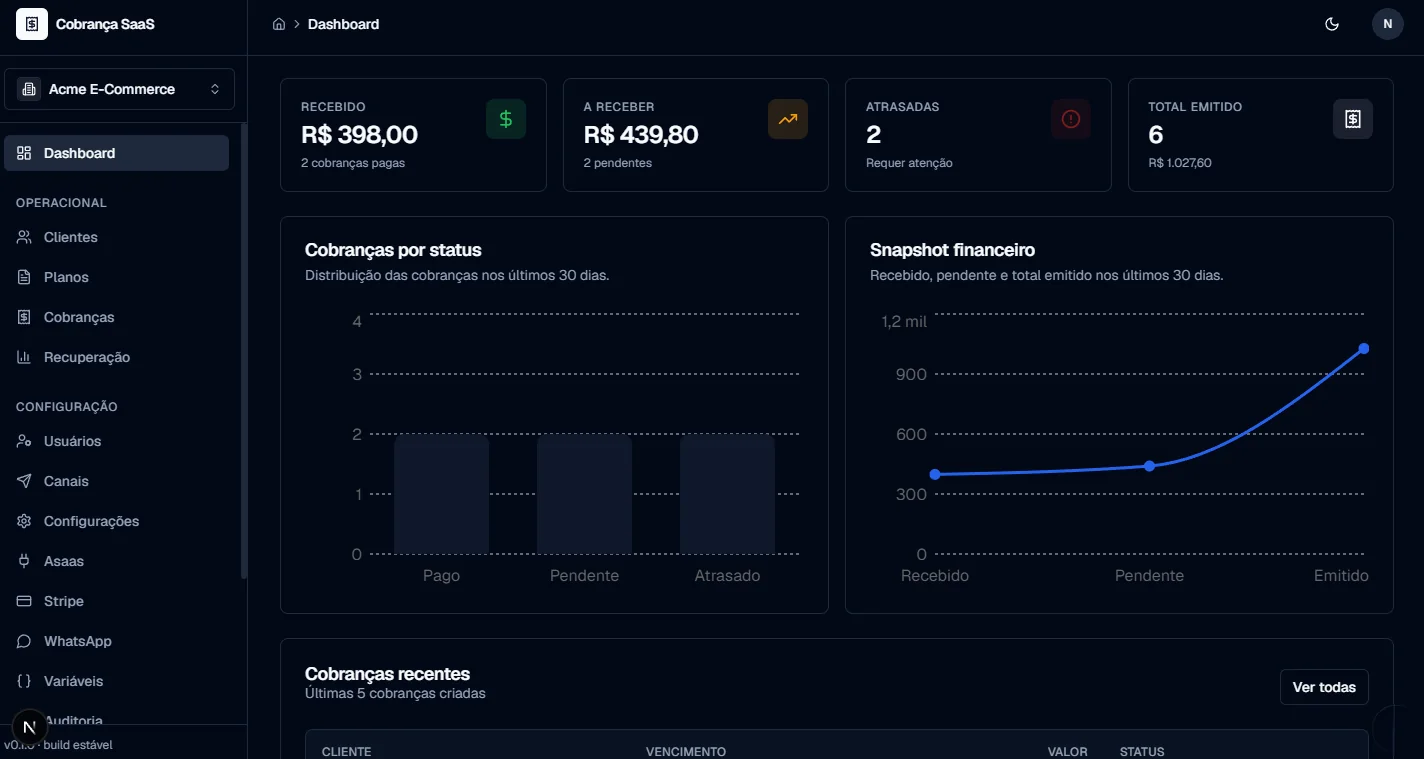The width and height of the screenshot is (1424, 759).
Task: Click the Recuperação bar chart icon
Action: point(24,357)
